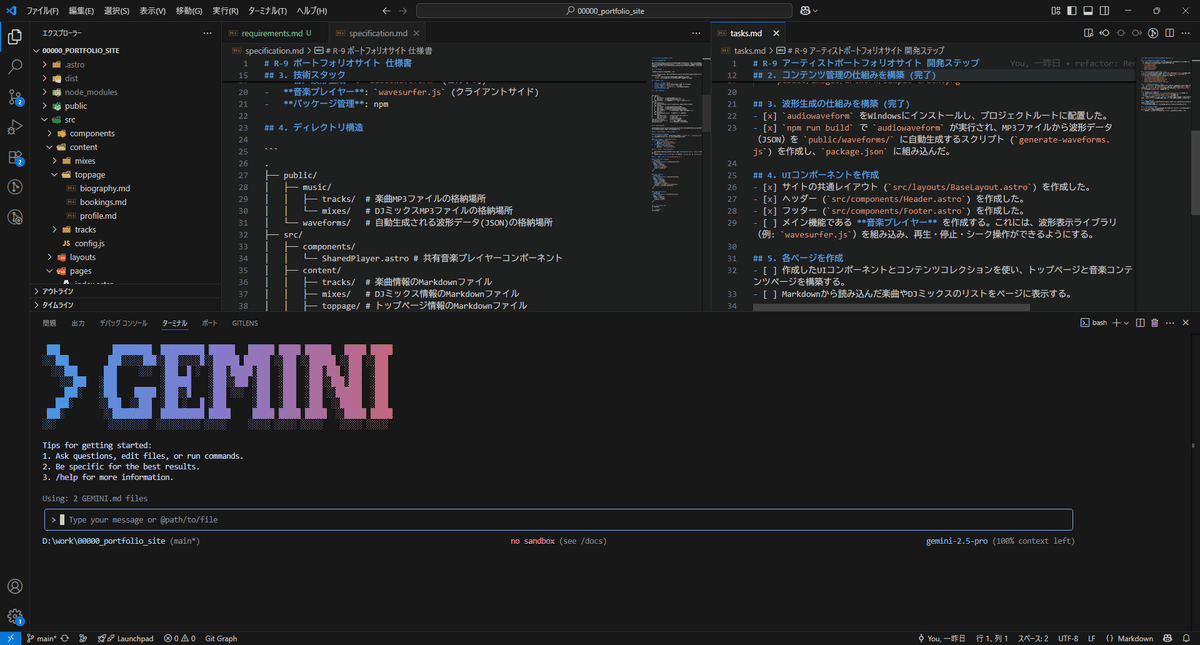The width and height of the screenshot is (1200, 645).
Task: Open the Source Control view
Action: coord(13,96)
